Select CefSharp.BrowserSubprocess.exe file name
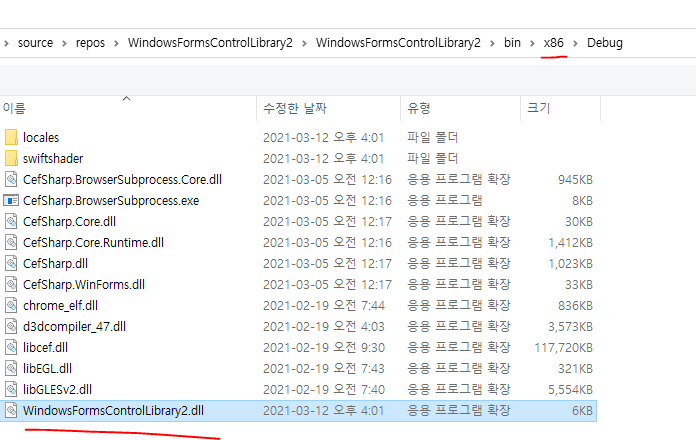This screenshot has height=440, width=696. coord(111,201)
